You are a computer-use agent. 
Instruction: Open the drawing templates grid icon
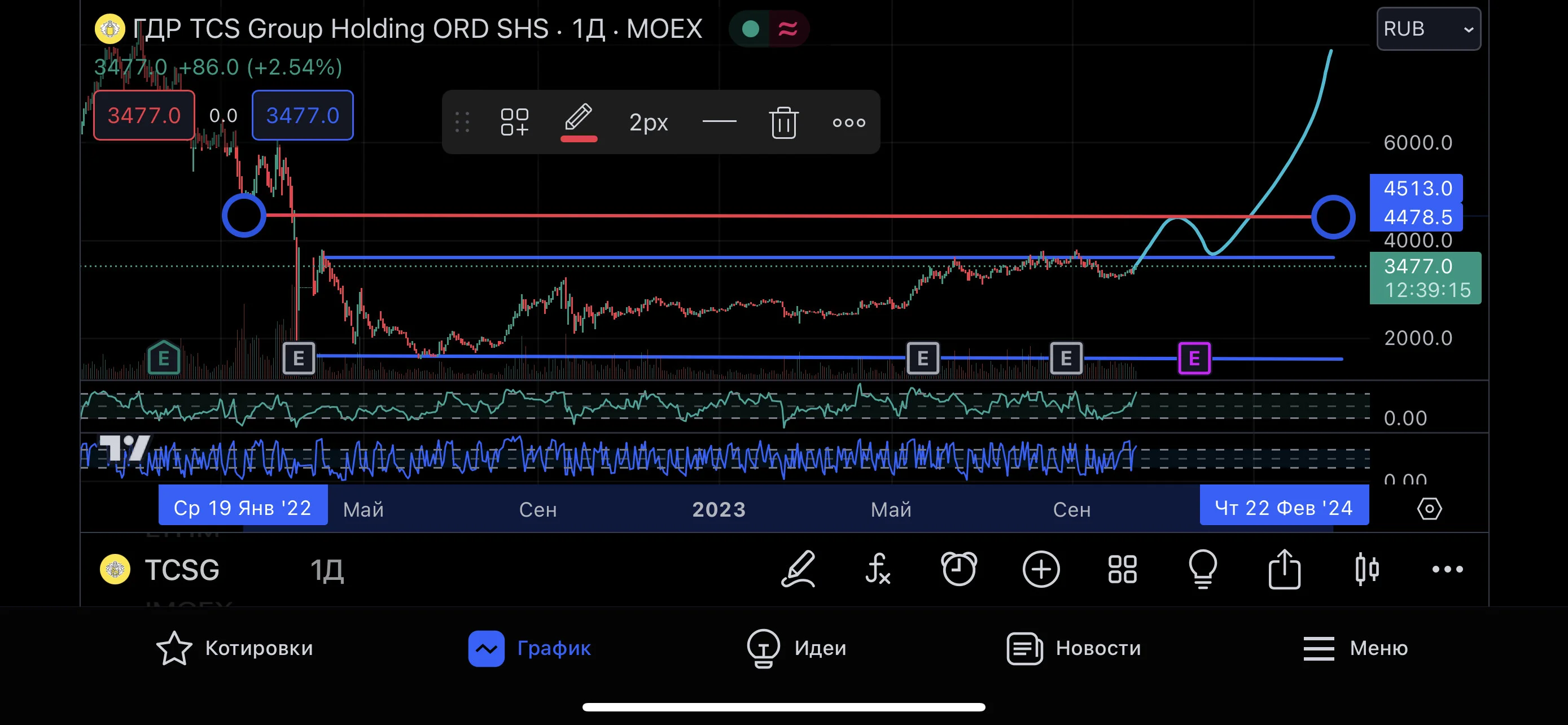tap(514, 123)
